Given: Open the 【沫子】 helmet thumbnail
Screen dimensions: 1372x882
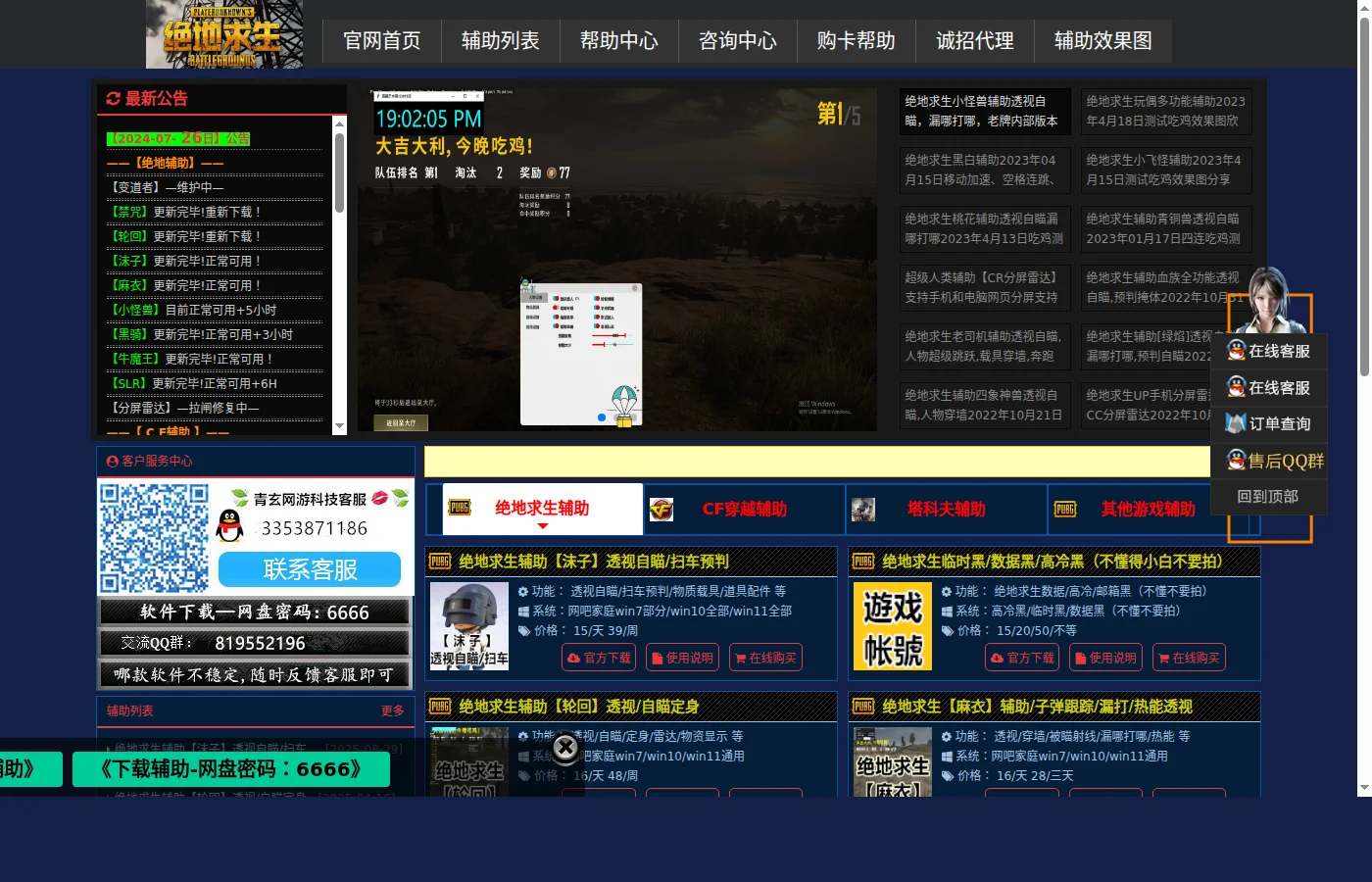Looking at the screenshot, I should pyautogui.click(x=469, y=625).
